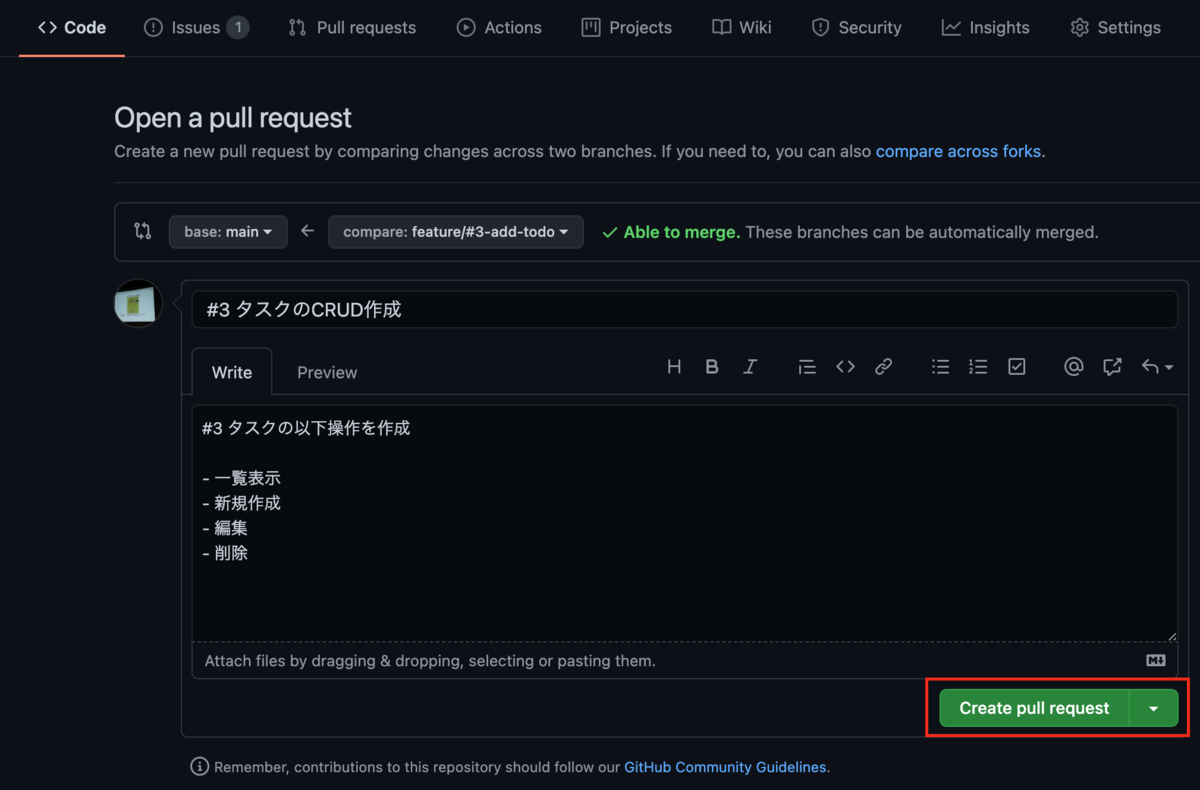Click the compare branches swap icon
The image size is (1200, 790).
click(143, 231)
